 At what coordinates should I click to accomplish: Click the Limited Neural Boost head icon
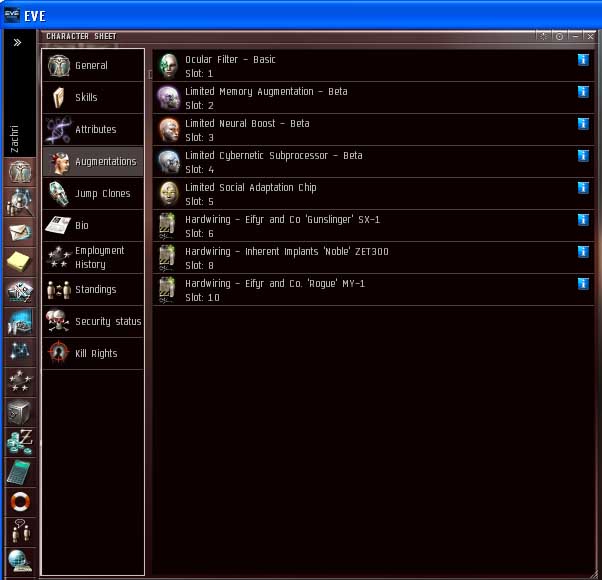click(169, 130)
